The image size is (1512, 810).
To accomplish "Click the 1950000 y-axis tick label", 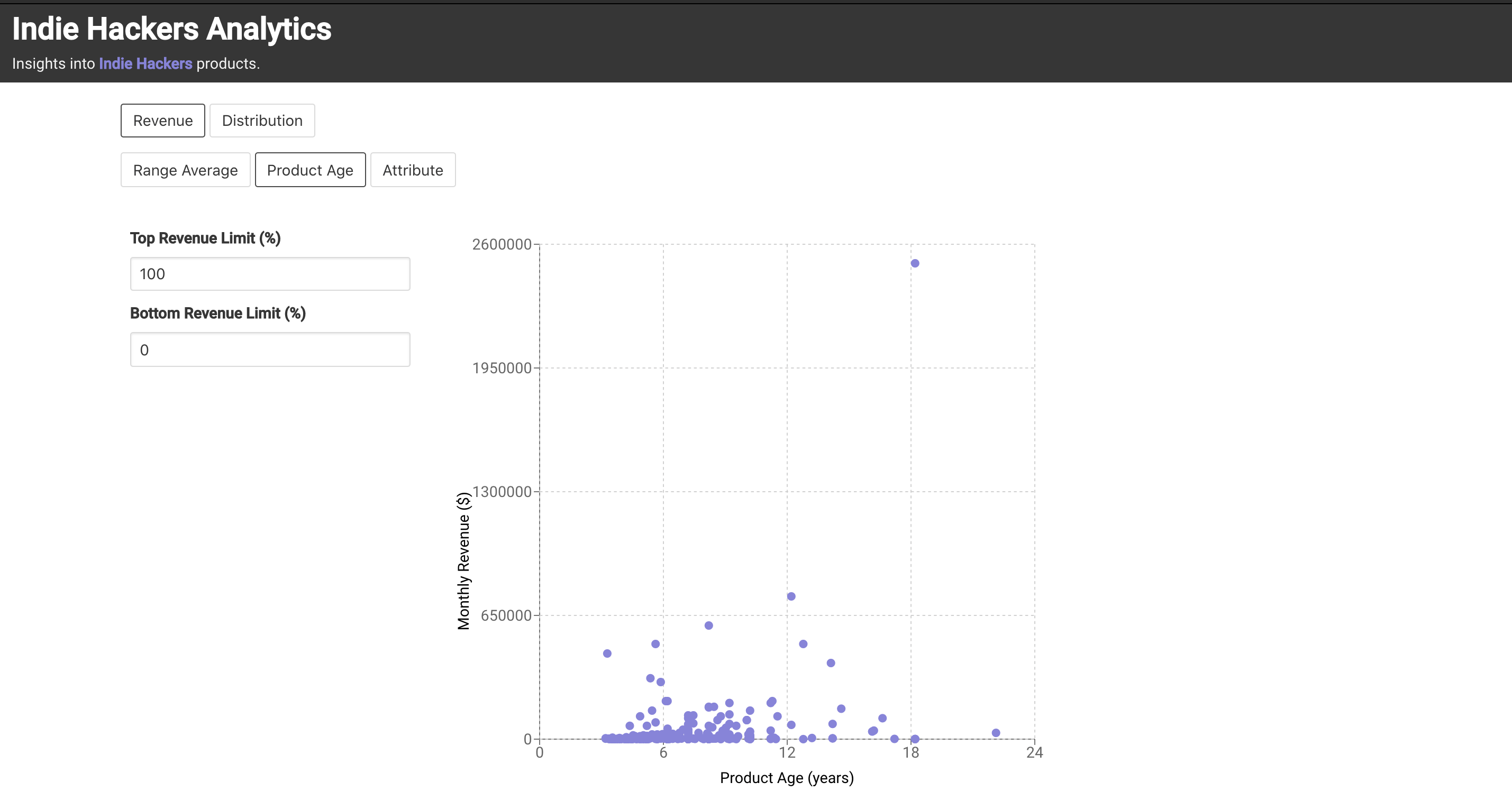I will (502, 369).
